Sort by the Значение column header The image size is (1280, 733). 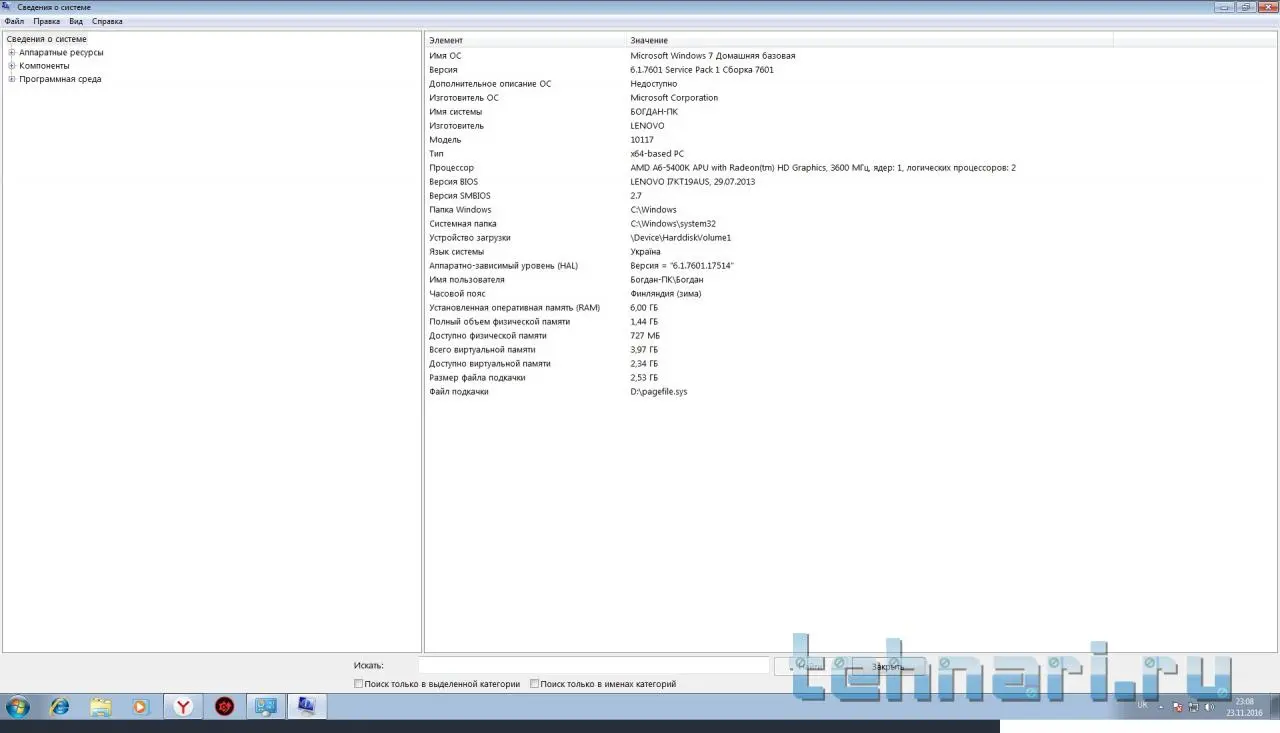click(869, 40)
